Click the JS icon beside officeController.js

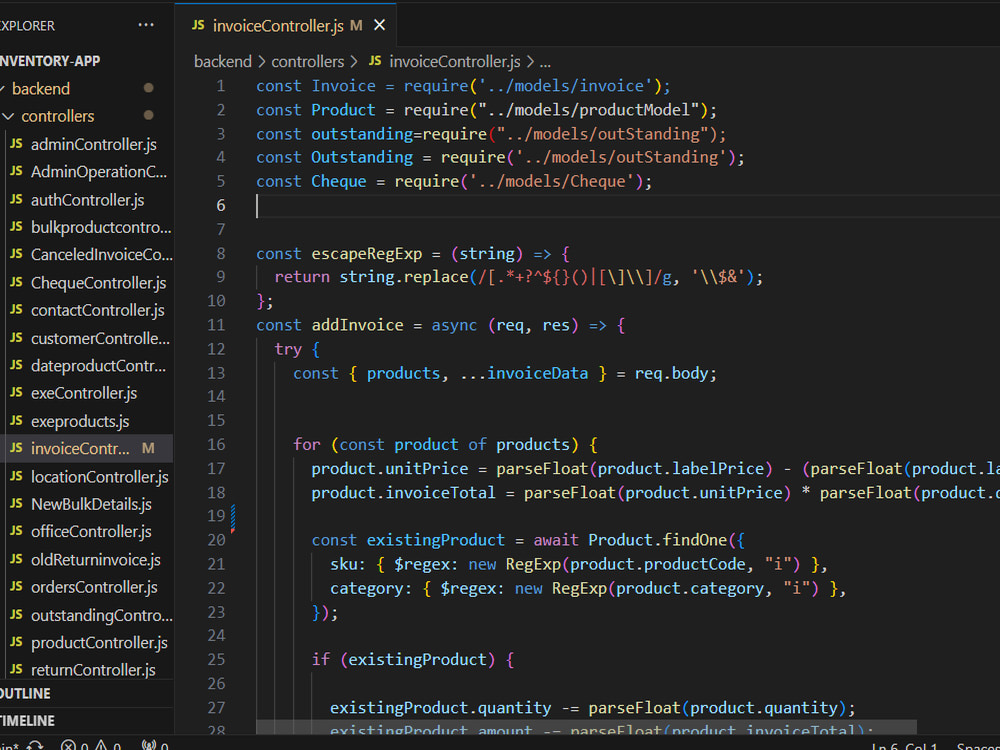coord(17,531)
